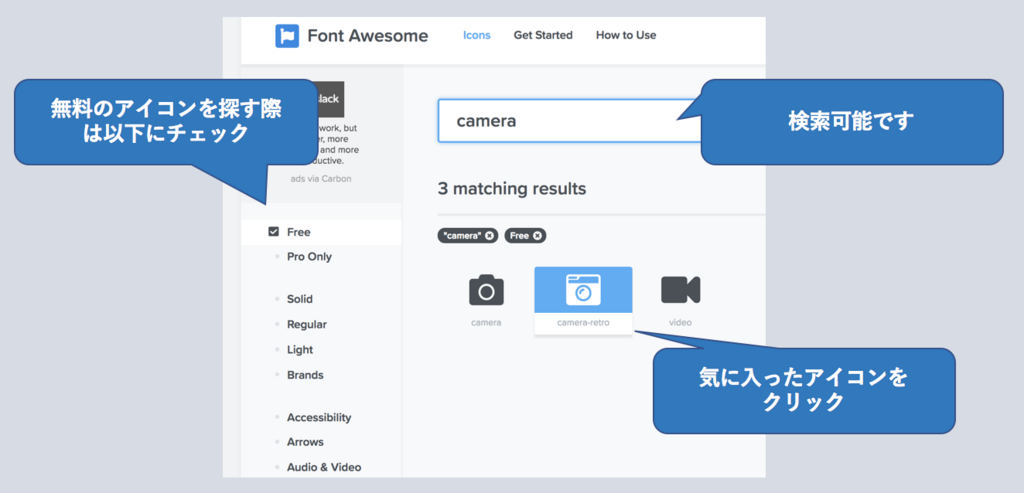This screenshot has height=493, width=1024.
Task: Uncheck the Free filter checkbox
Action: tap(273, 232)
